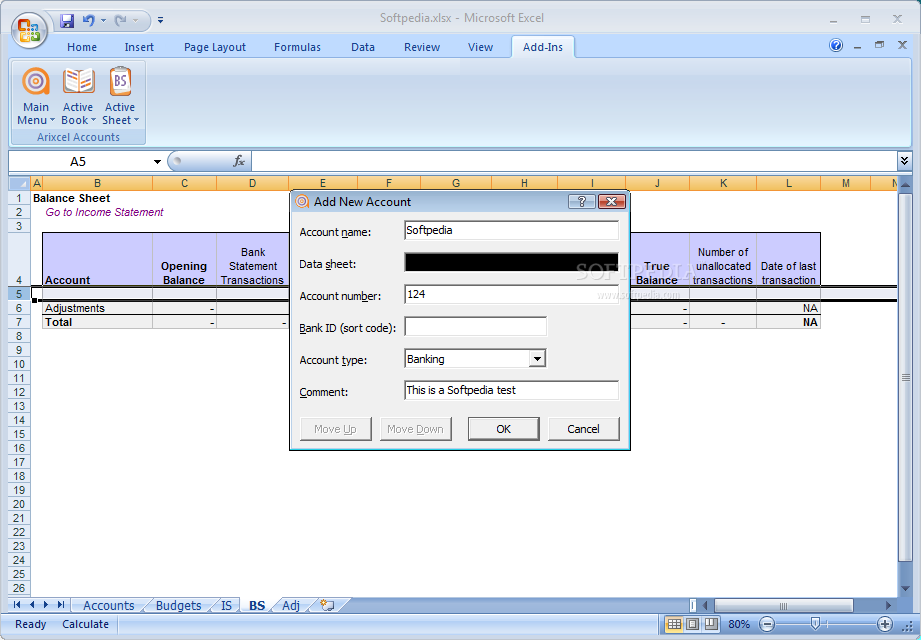Click the dialog's help question mark button

[x=581, y=201]
